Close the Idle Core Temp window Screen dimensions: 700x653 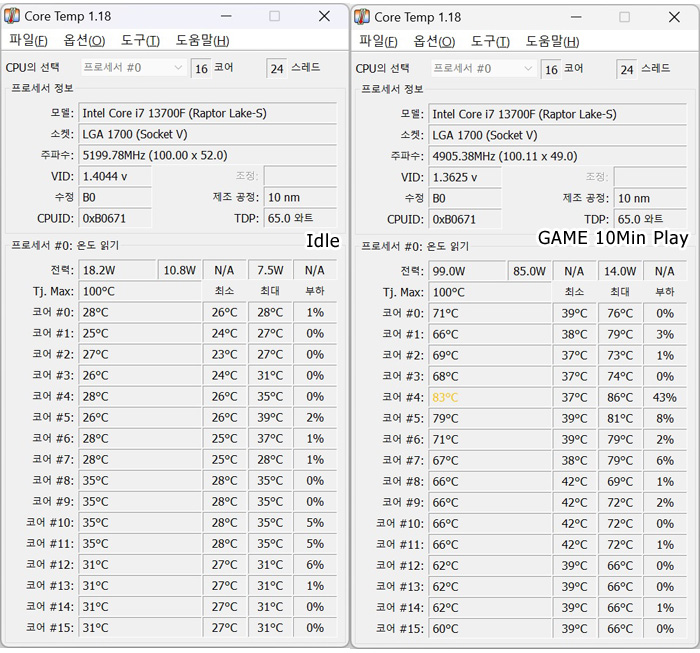(325, 16)
